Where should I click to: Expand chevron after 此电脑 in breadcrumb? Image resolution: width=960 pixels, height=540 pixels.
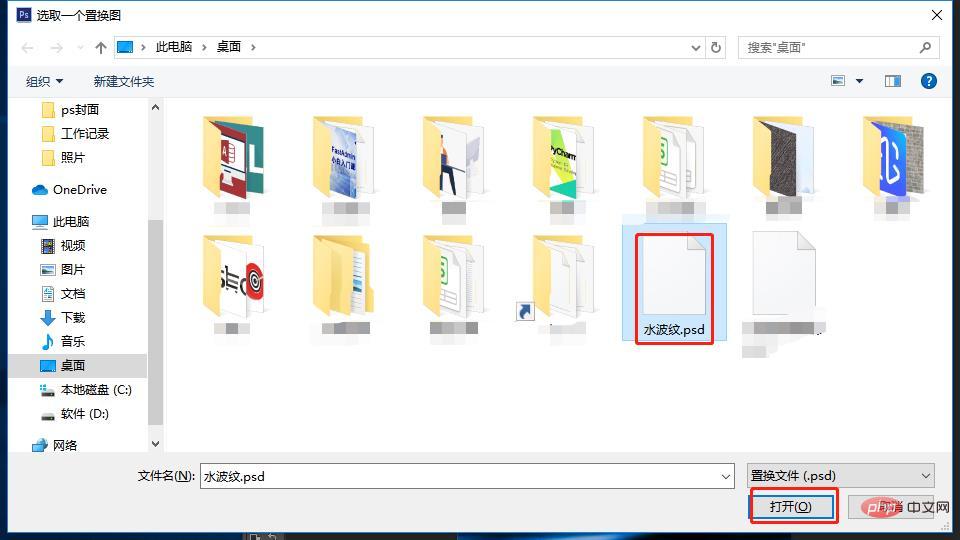[204, 47]
